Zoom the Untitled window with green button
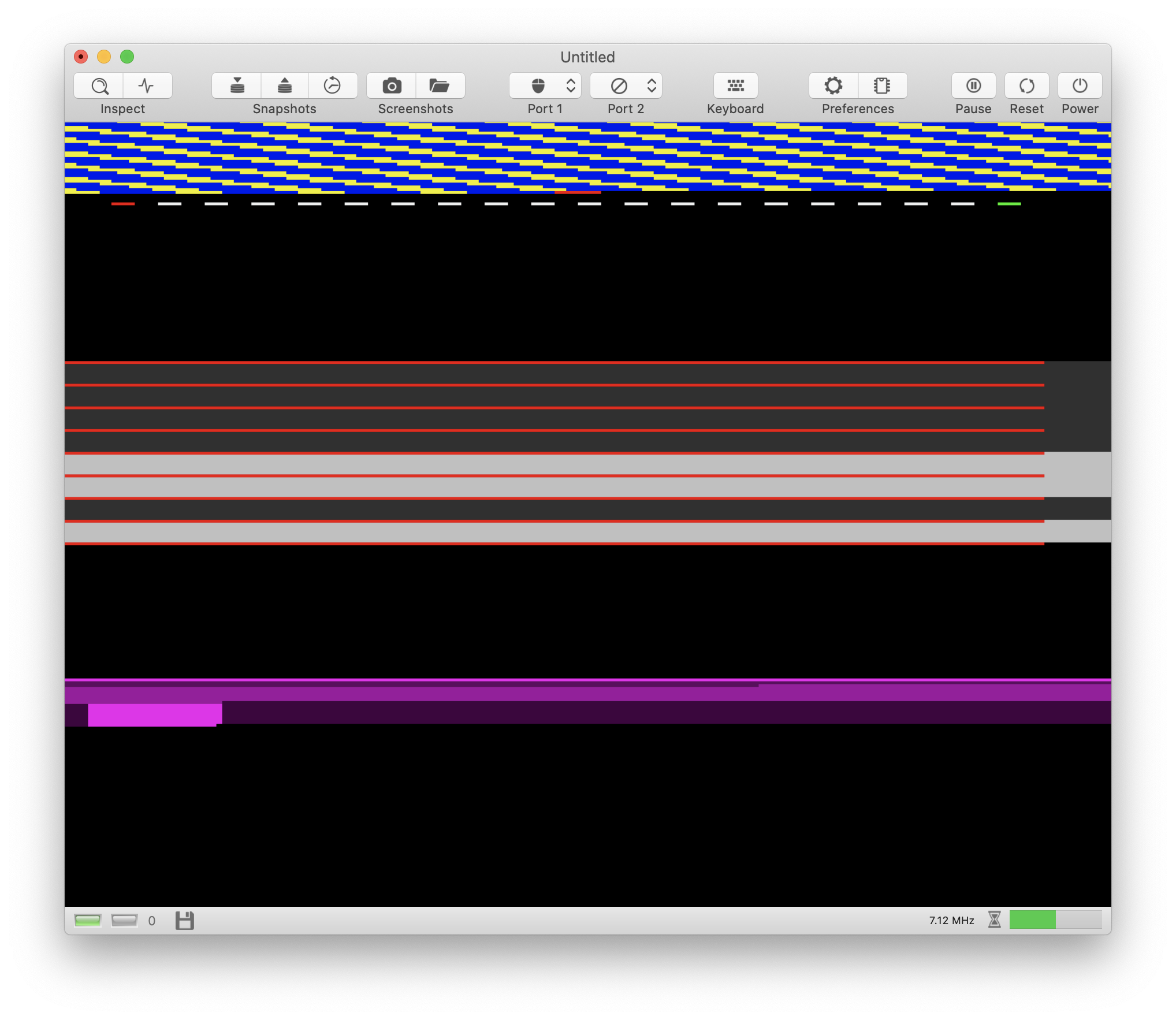 pyautogui.click(x=127, y=57)
